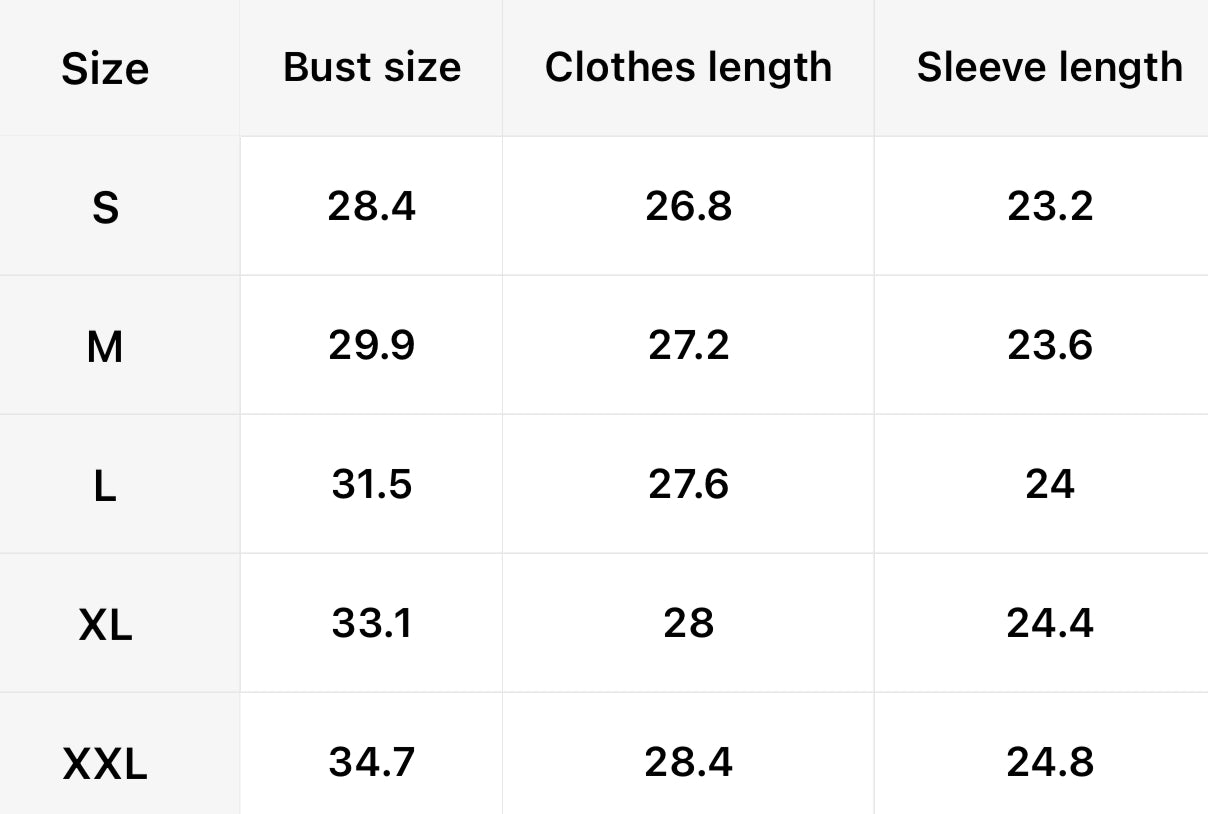
Task: Click XL clothes length value 28
Action: (x=688, y=623)
